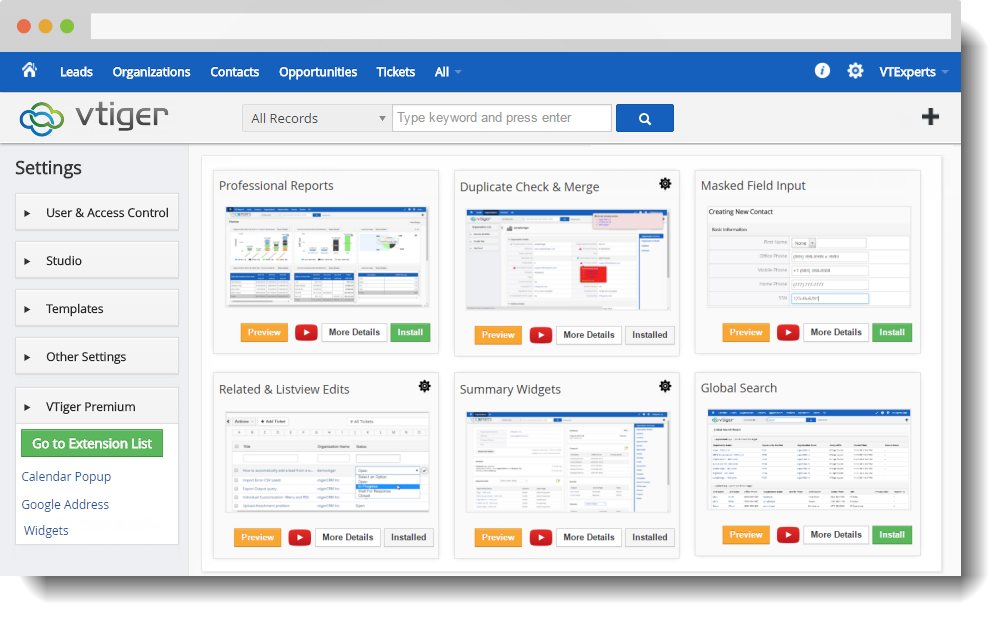Collapse the VTiger Premium section
The width and height of the screenshot is (1008, 623).
click(97, 406)
